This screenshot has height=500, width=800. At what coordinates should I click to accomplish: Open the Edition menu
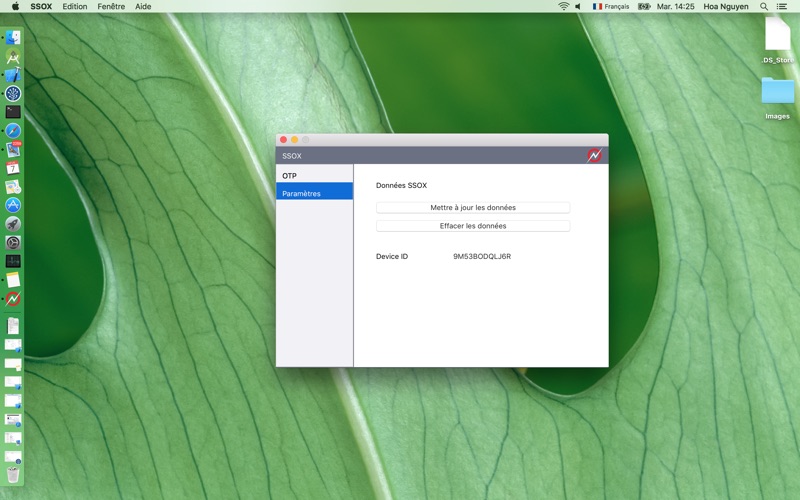(x=74, y=6)
